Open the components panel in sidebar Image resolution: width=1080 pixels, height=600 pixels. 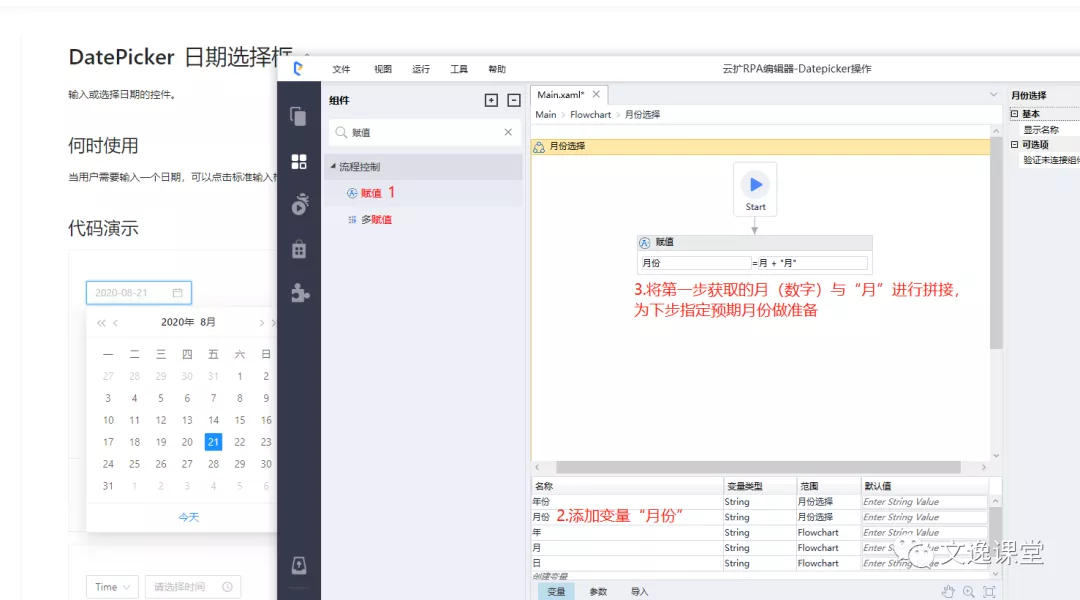tap(298, 161)
